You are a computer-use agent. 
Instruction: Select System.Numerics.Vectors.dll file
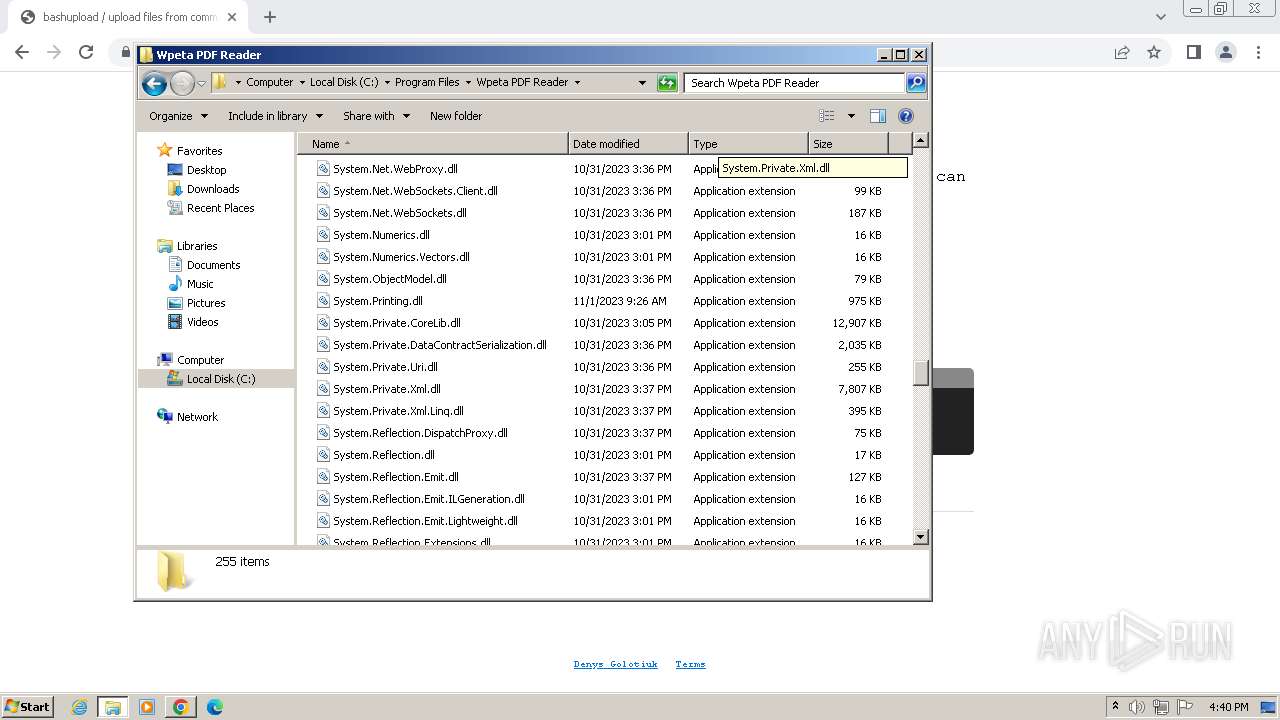(401, 257)
